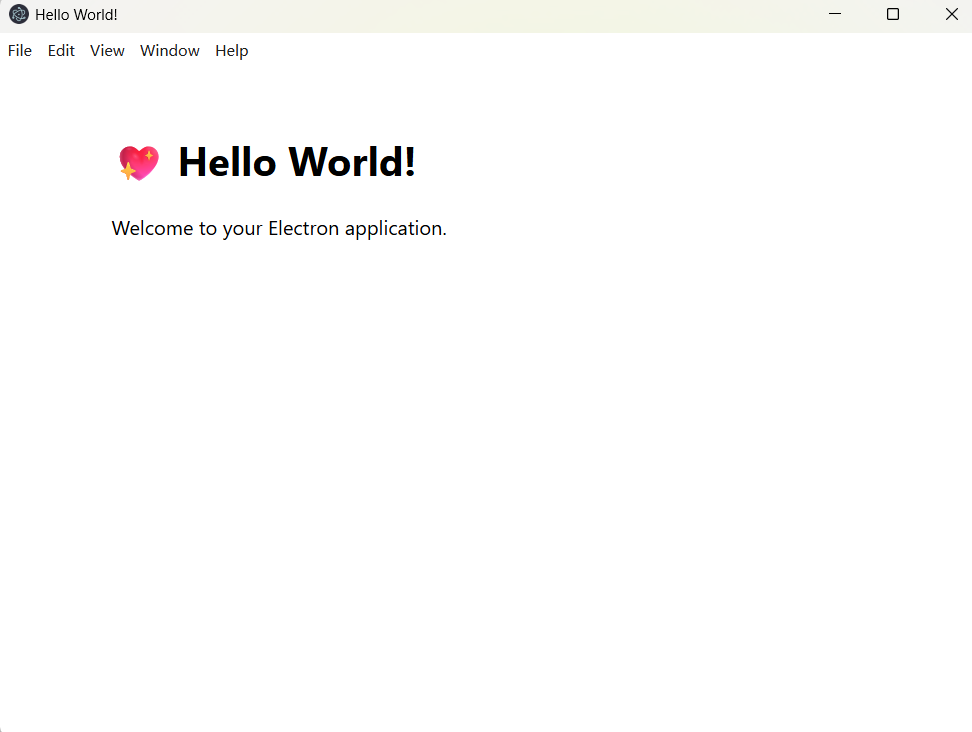Maximize the Hello World window
Viewport: 972px width, 732px height.
point(893,14)
